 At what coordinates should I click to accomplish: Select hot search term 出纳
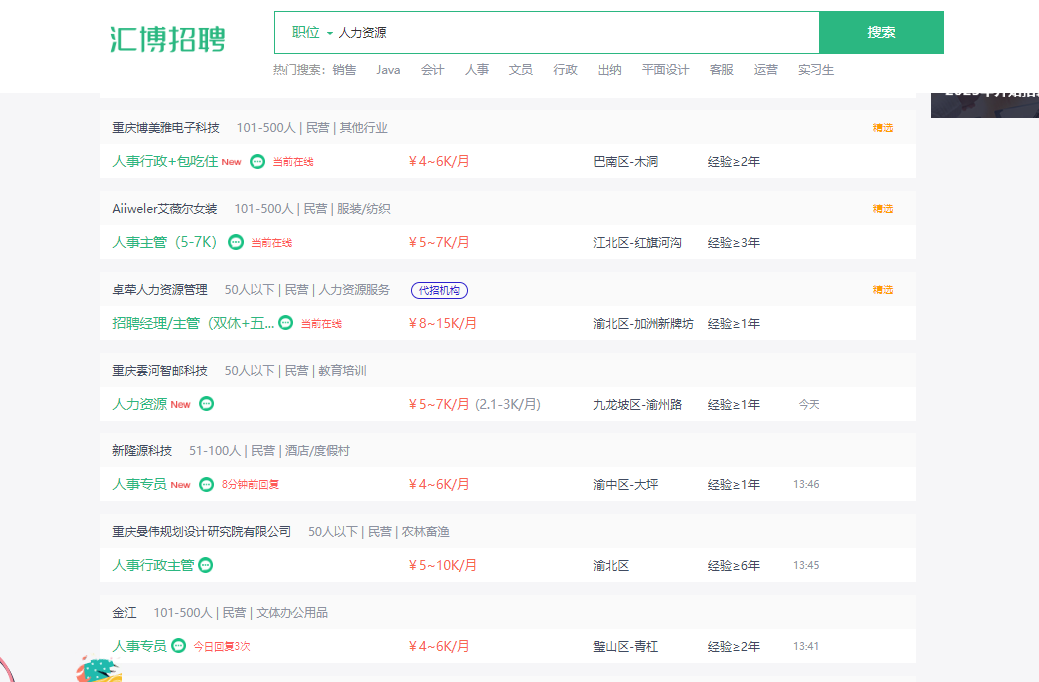610,70
